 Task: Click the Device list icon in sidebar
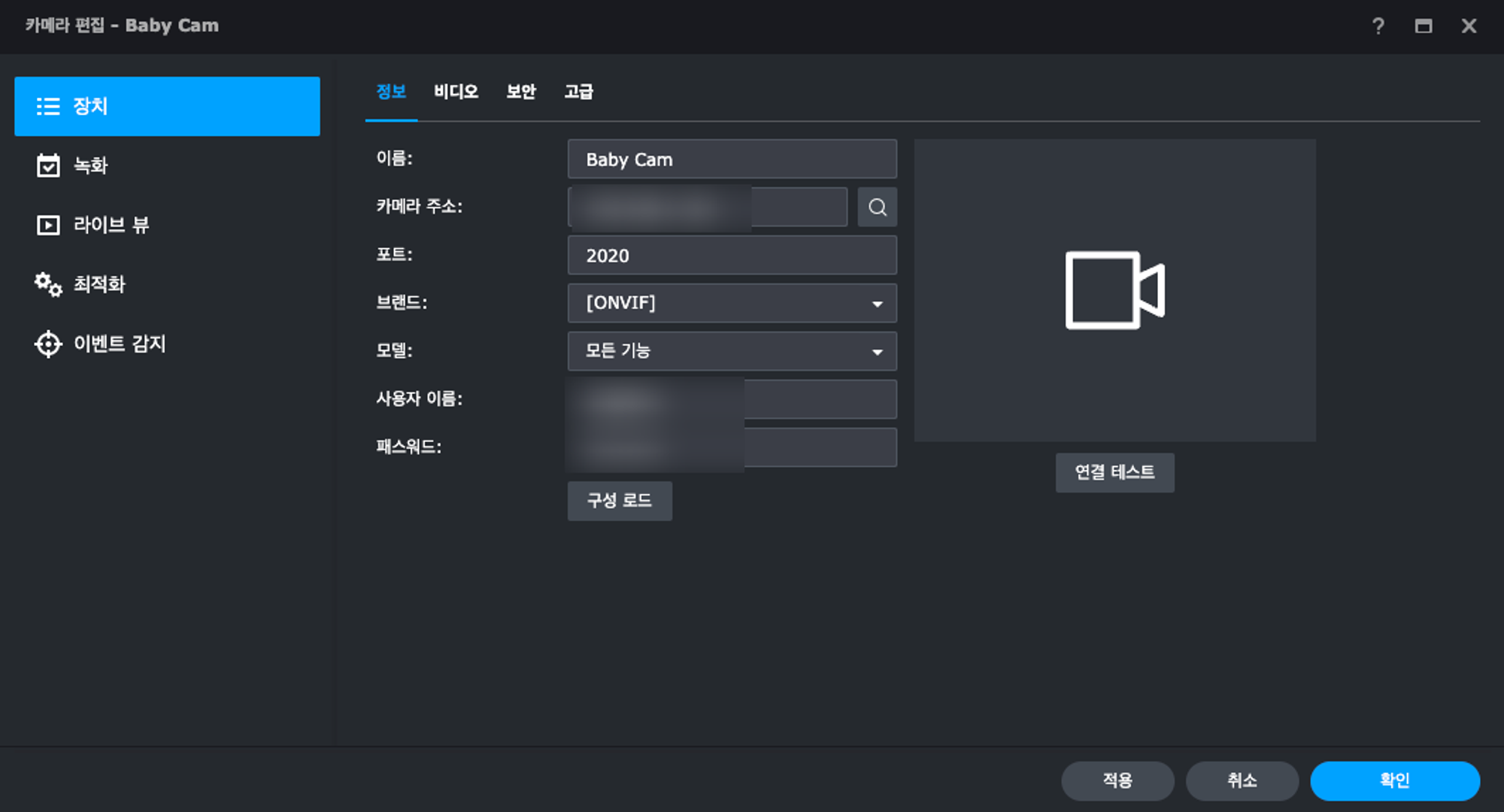point(48,106)
